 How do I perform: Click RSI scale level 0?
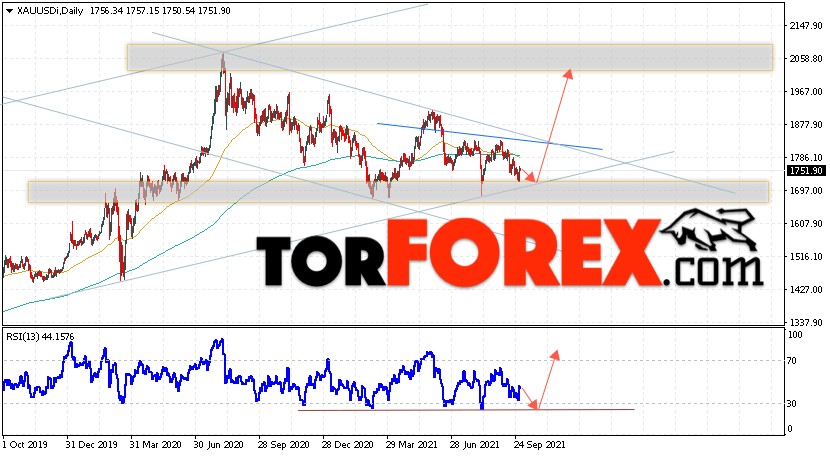pos(790,429)
